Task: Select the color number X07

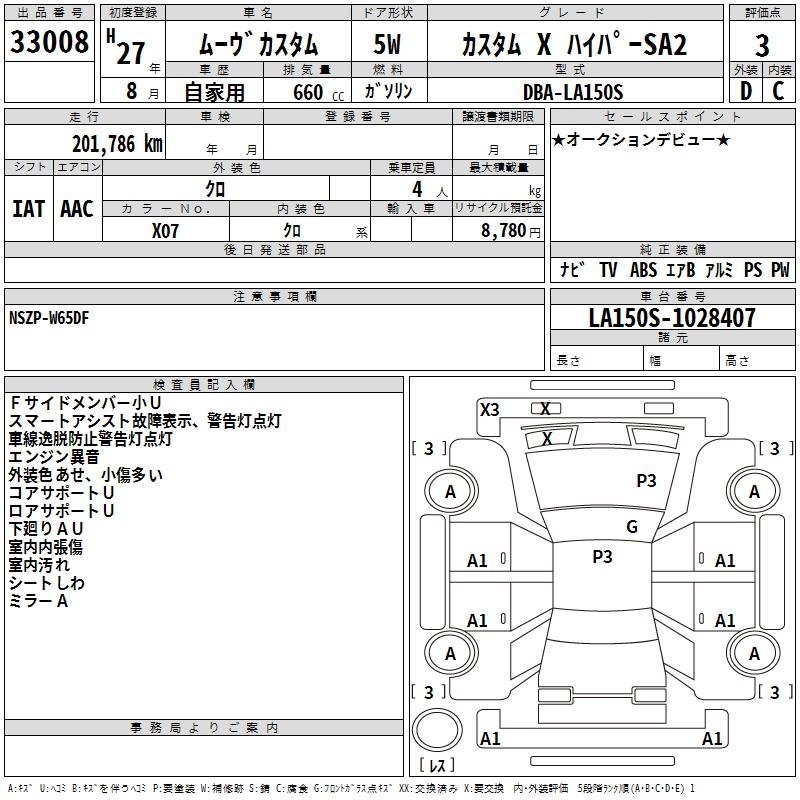Action: point(165,231)
